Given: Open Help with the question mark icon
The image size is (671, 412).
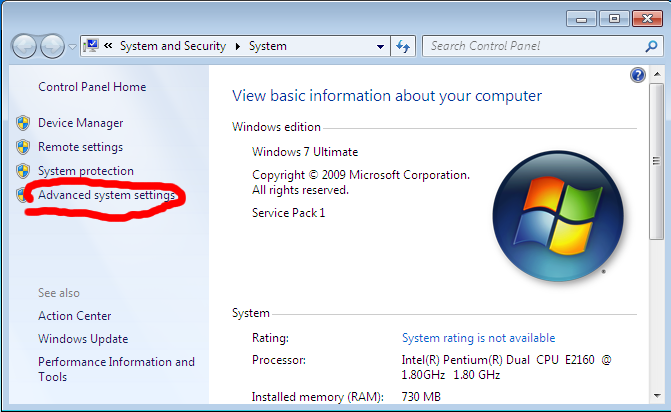Looking at the screenshot, I should pos(638,75).
